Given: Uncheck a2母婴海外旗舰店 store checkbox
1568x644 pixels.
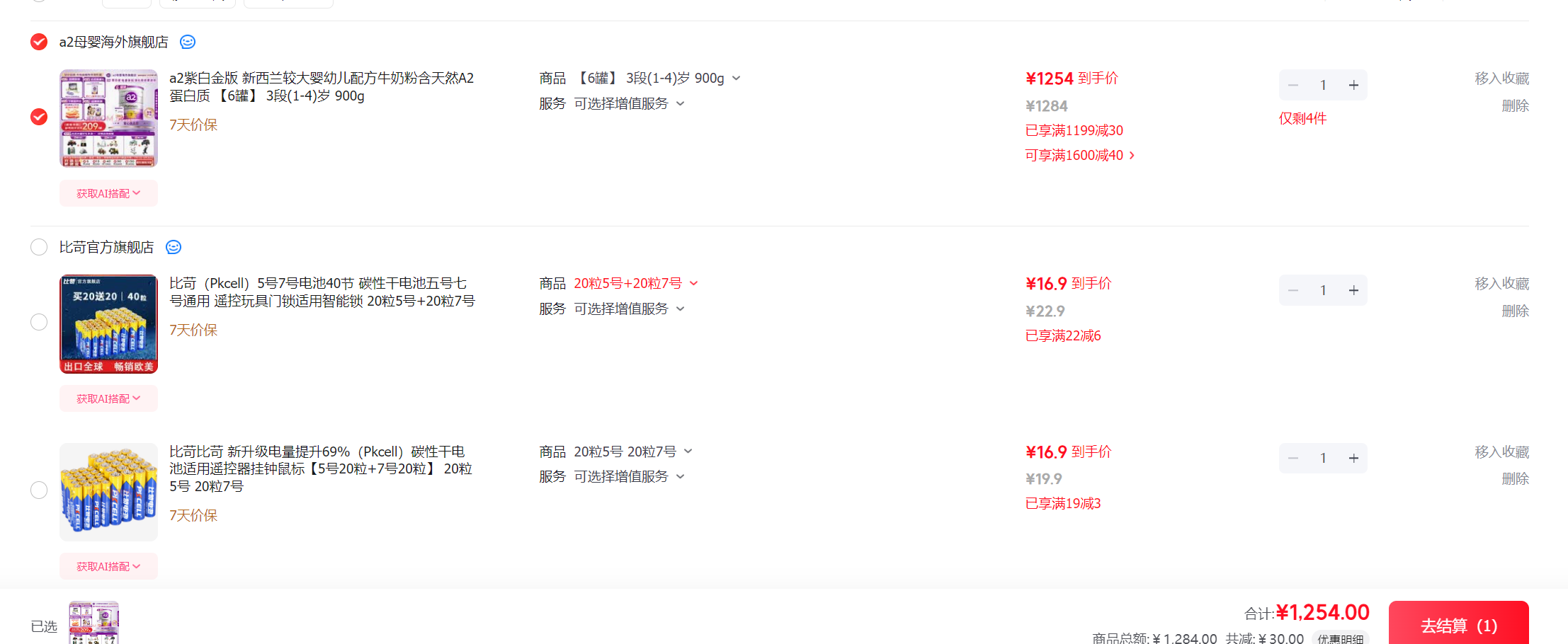Looking at the screenshot, I should click(x=39, y=42).
